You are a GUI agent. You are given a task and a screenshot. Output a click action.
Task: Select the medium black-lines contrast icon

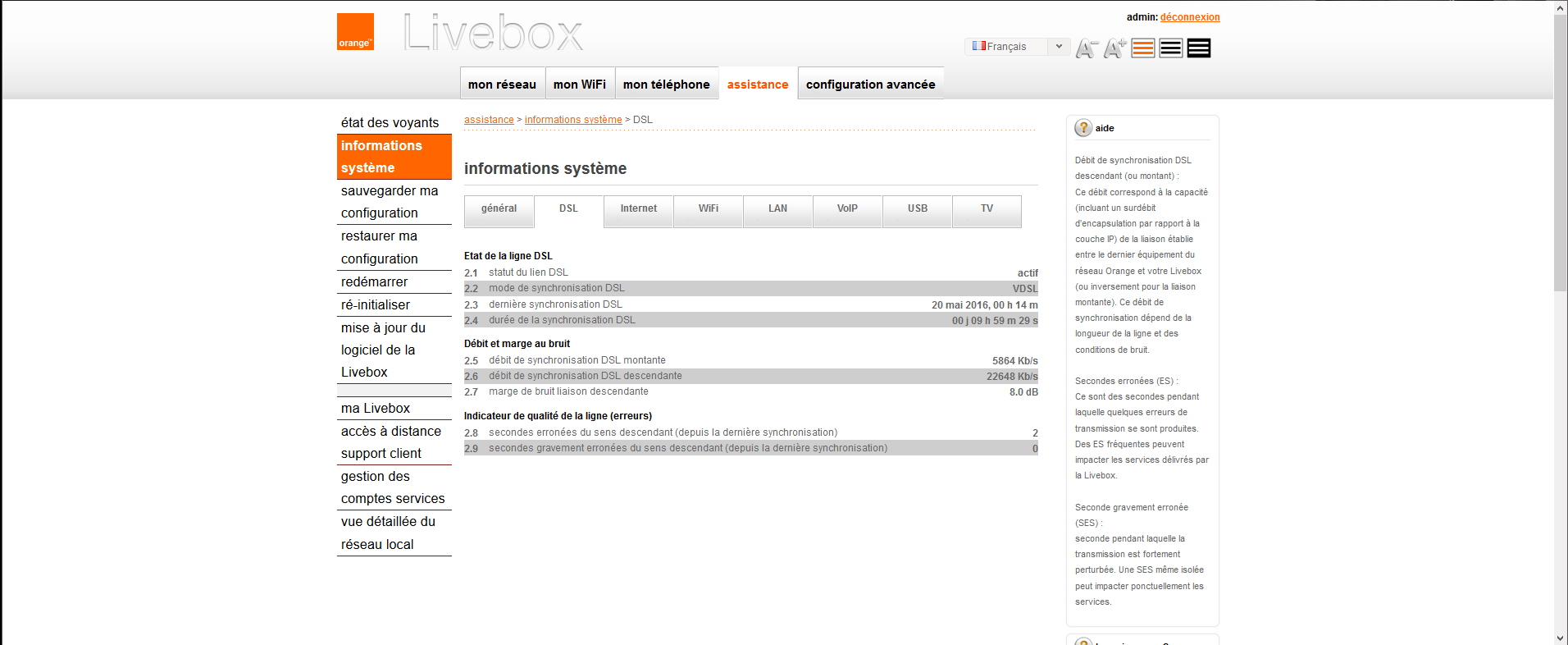(1171, 48)
